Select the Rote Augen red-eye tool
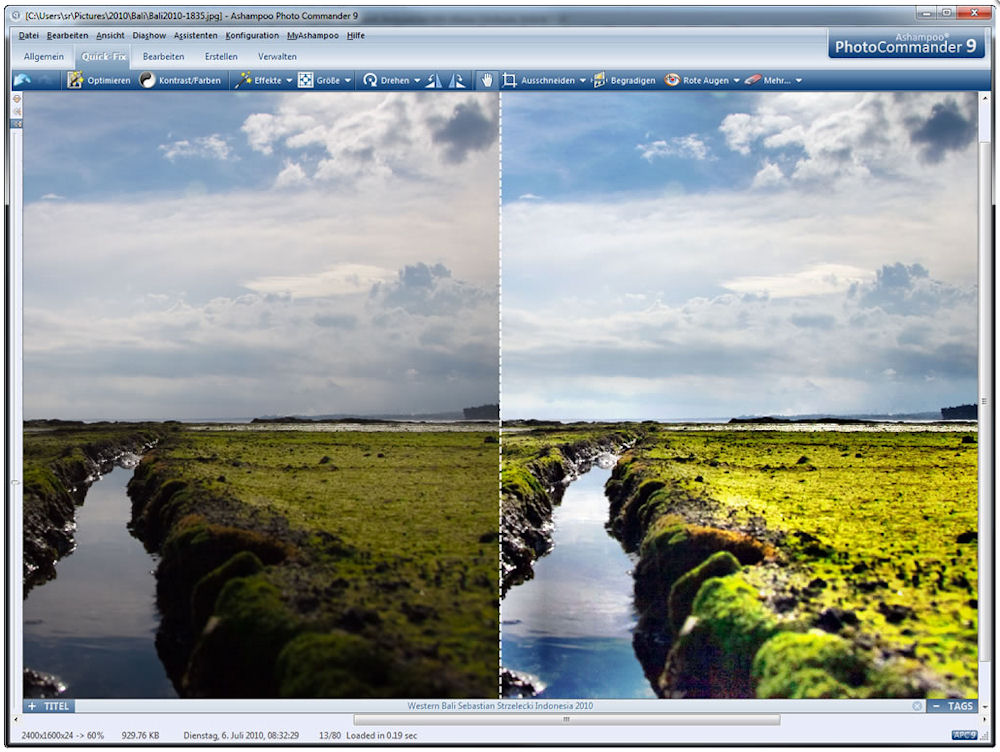The height and width of the screenshot is (752, 1000). [x=672, y=80]
